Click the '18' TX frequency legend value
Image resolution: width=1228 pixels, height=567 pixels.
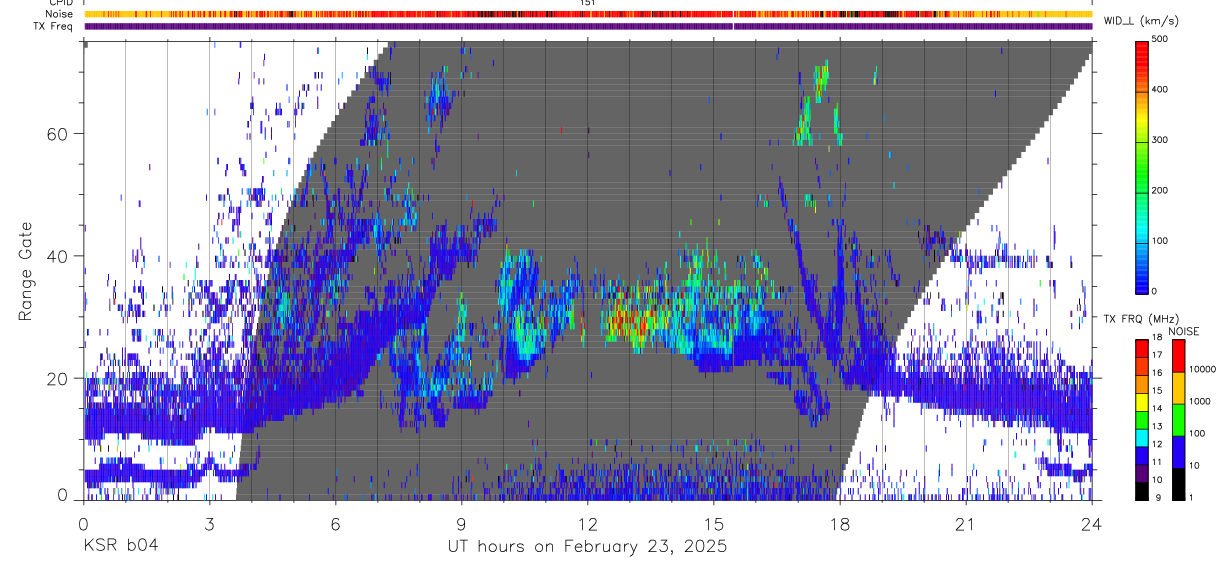(x=1156, y=337)
